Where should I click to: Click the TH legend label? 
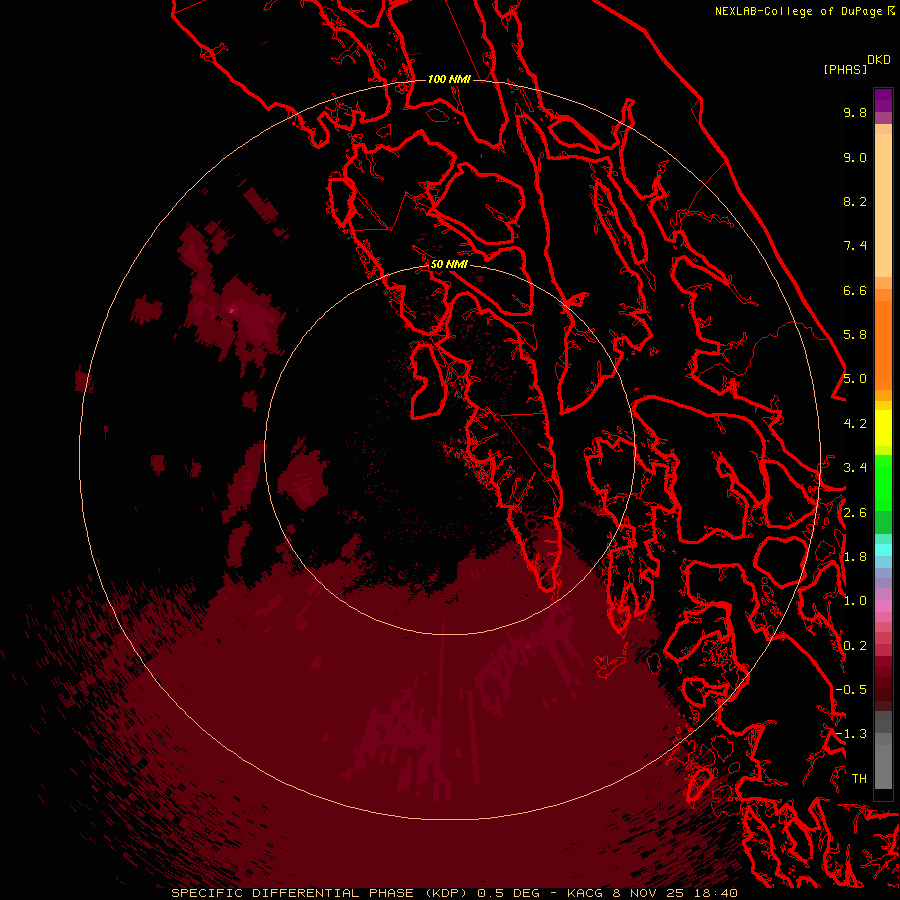[859, 779]
